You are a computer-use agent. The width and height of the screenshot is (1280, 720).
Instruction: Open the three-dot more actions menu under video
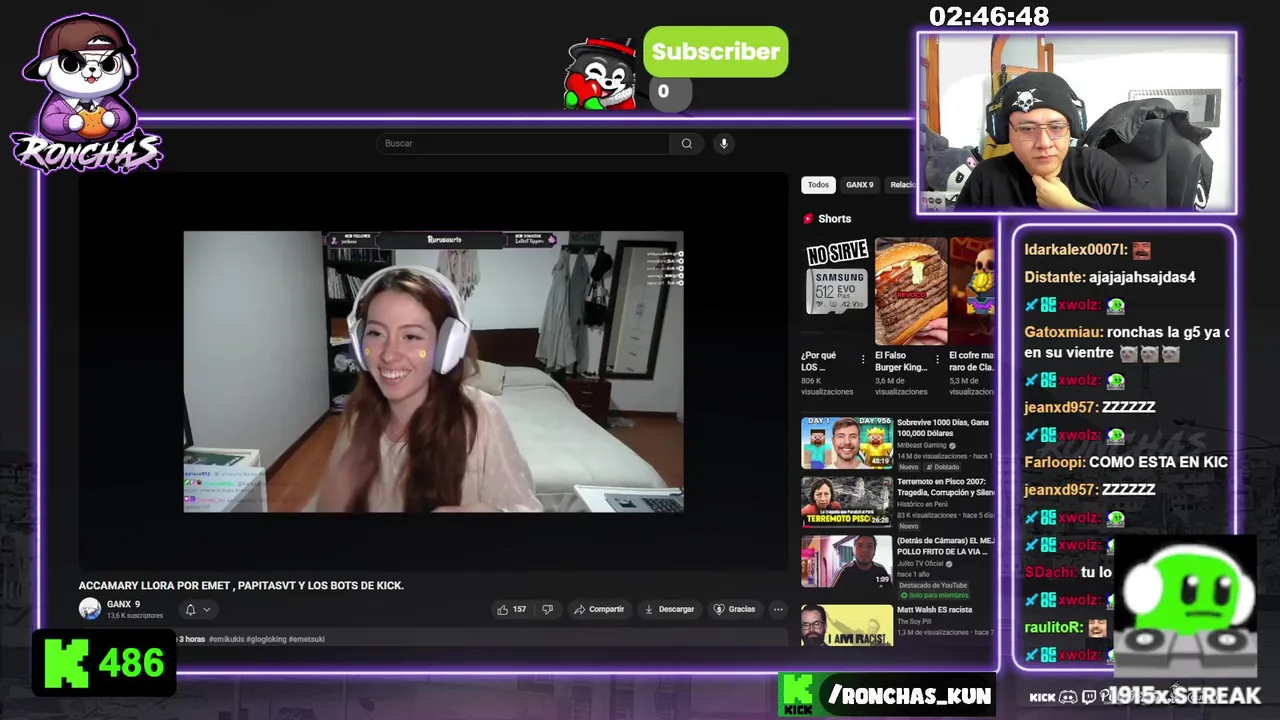click(x=778, y=609)
